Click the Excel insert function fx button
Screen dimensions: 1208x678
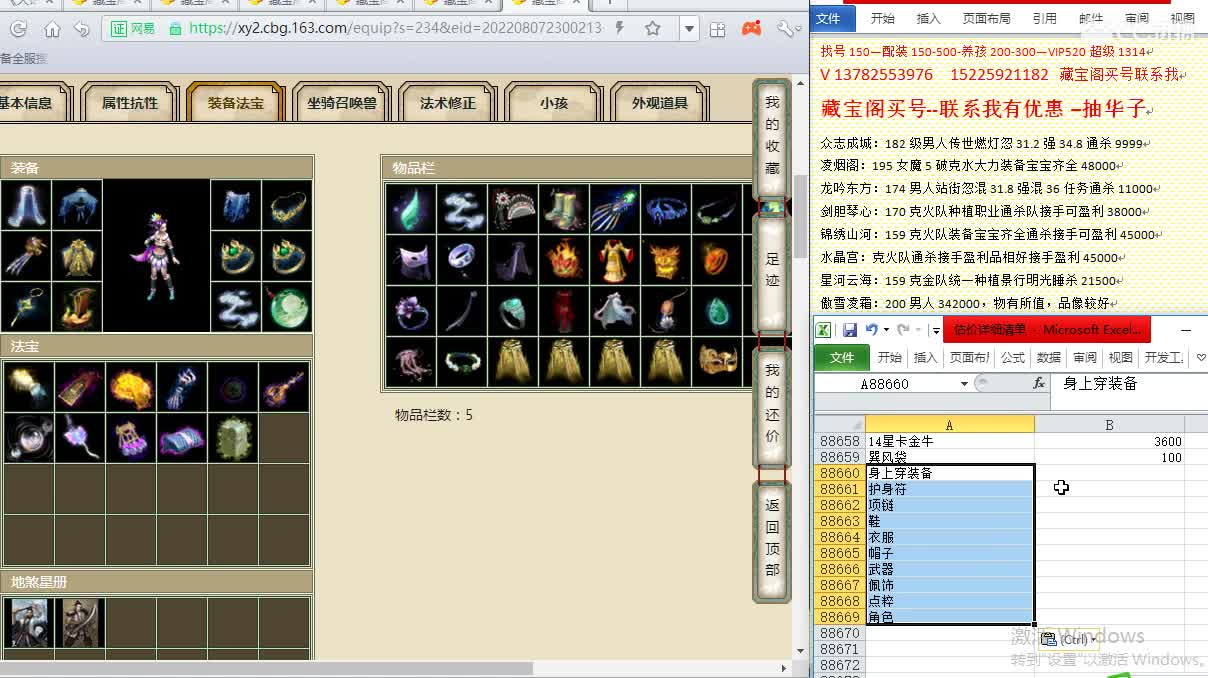tap(1038, 384)
